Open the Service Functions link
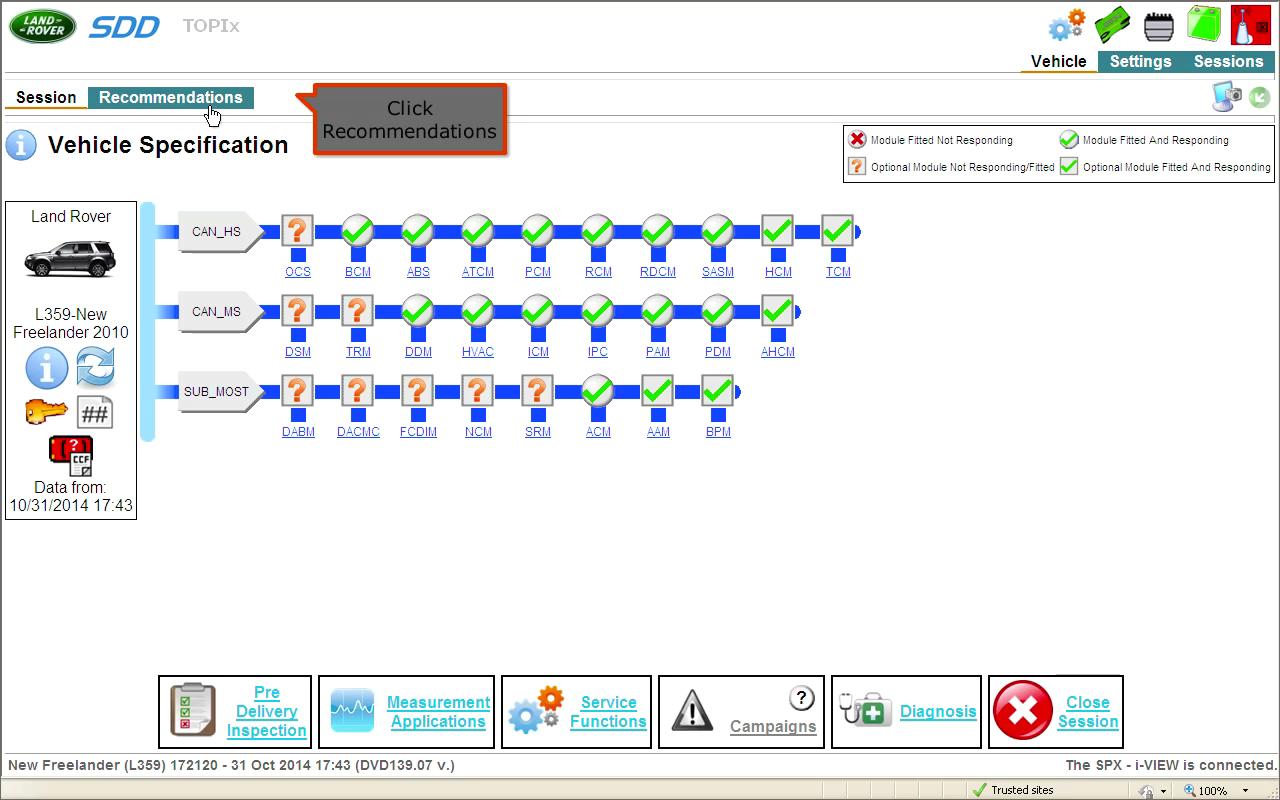This screenshot has width=1280, height=800. click(x=608, y=712)
